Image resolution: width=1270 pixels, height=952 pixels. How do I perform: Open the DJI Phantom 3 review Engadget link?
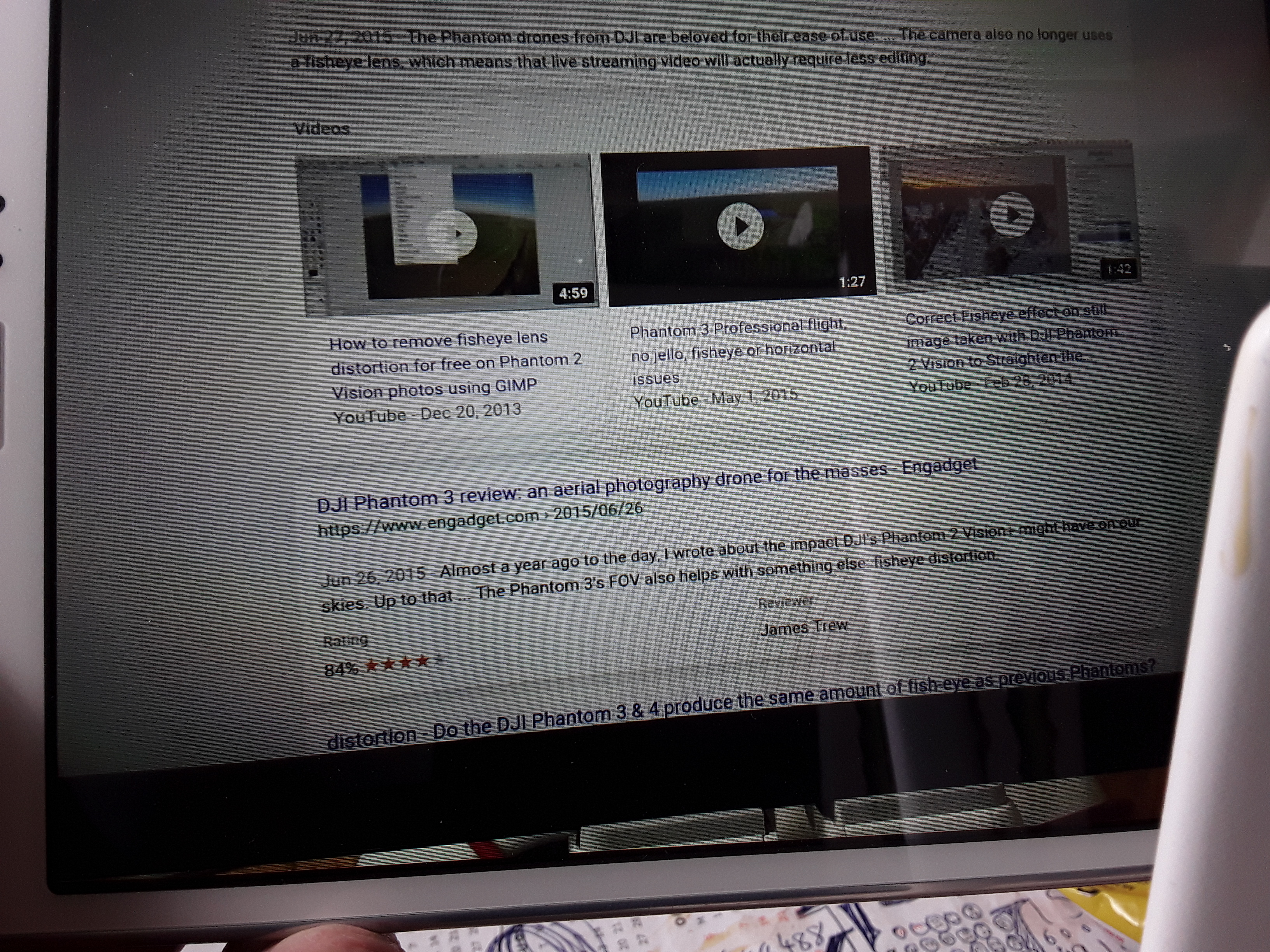tap(647, 484)
